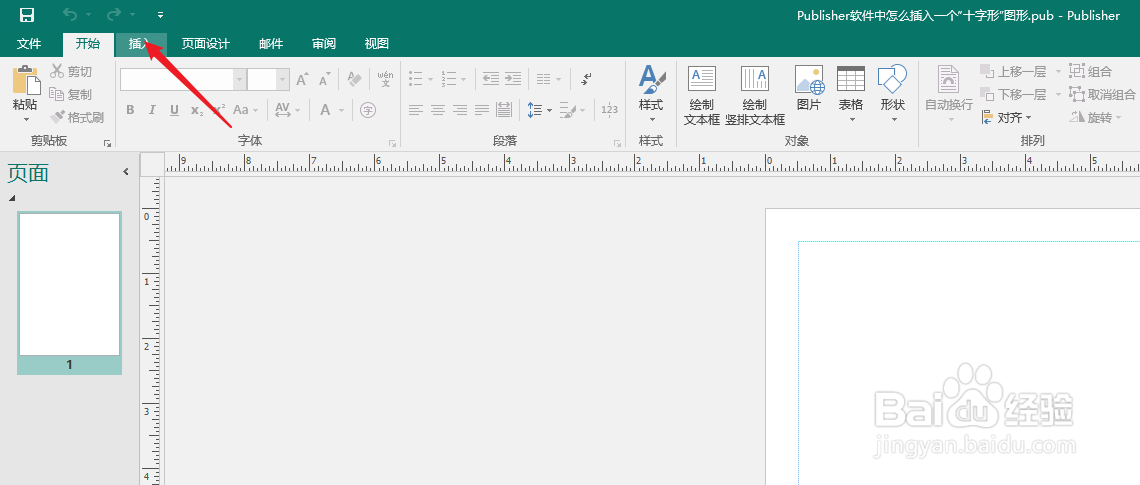Click the columns icon in 段落 group
The height and width of the screenshot is (485, 1140).
pos(544,78)
